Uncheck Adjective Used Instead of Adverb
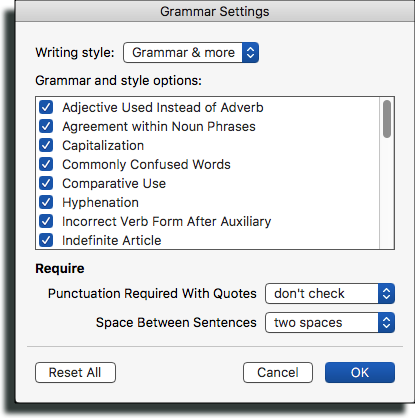The width and height of the screenshot is (415, 418). 46,107
